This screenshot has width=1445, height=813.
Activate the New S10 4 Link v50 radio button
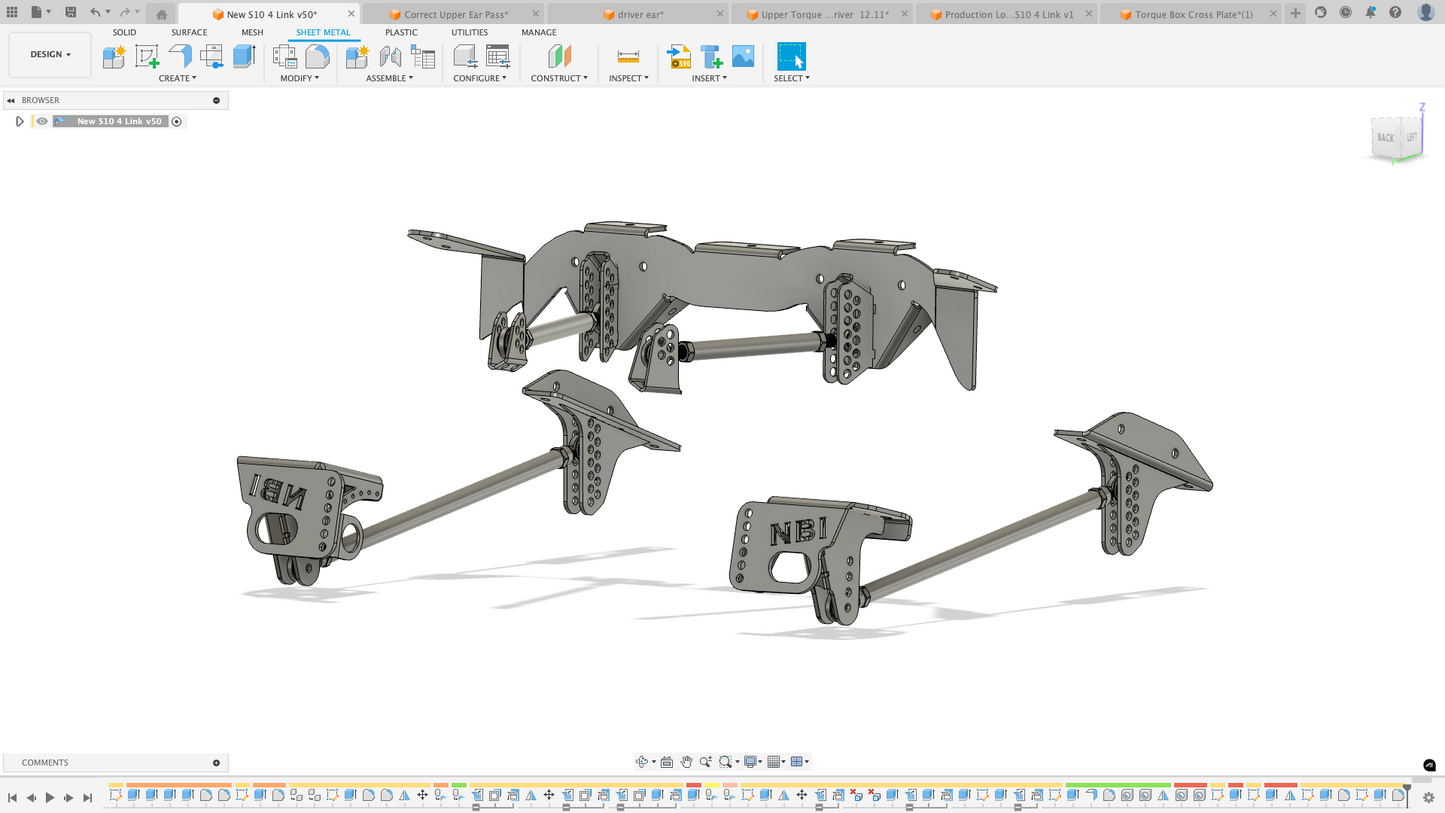(x=177, y=121)
